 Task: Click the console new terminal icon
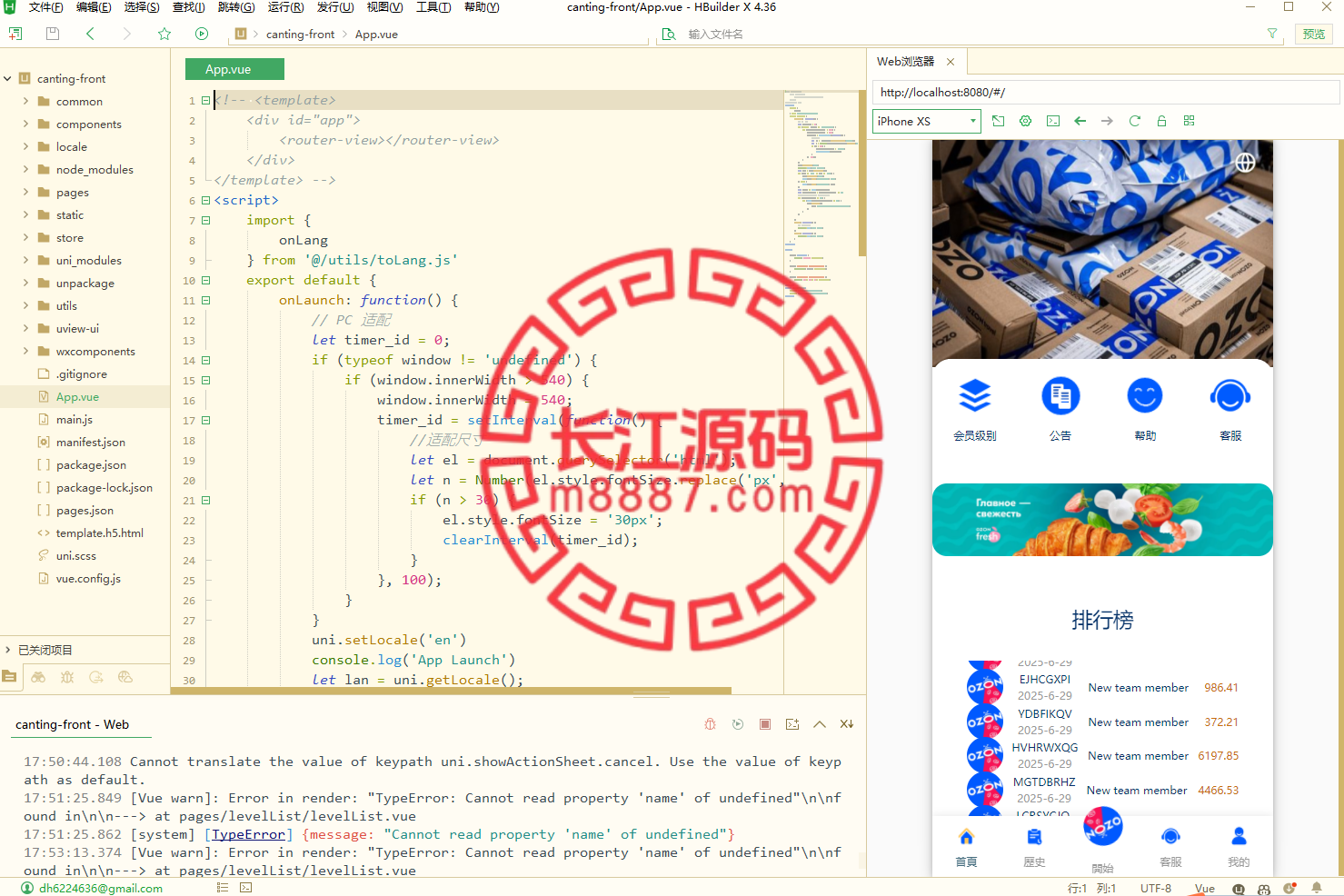(x=792, y=724)
